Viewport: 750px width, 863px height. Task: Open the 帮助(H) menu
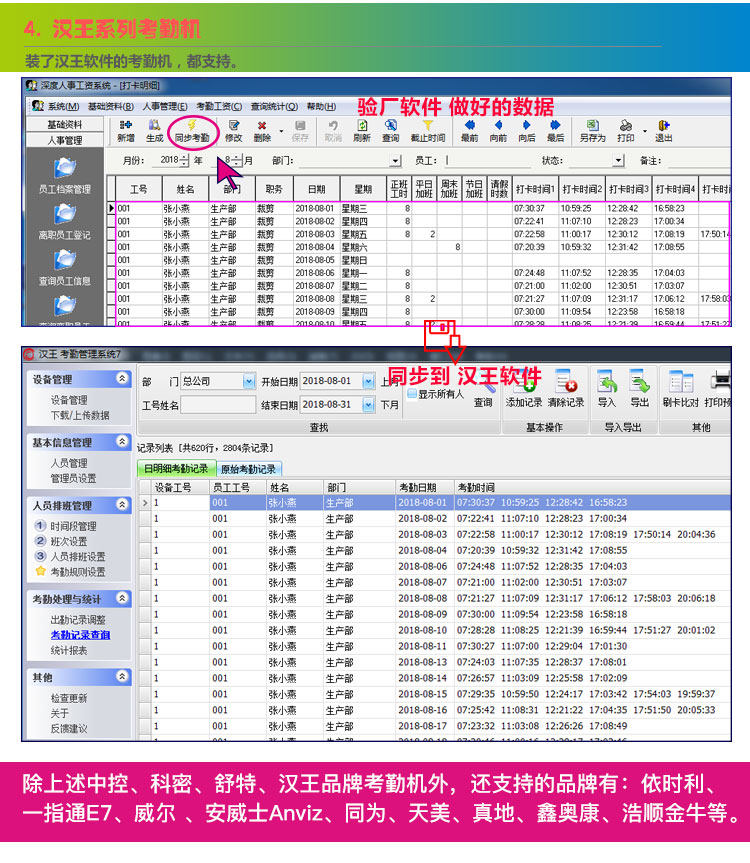321,106
